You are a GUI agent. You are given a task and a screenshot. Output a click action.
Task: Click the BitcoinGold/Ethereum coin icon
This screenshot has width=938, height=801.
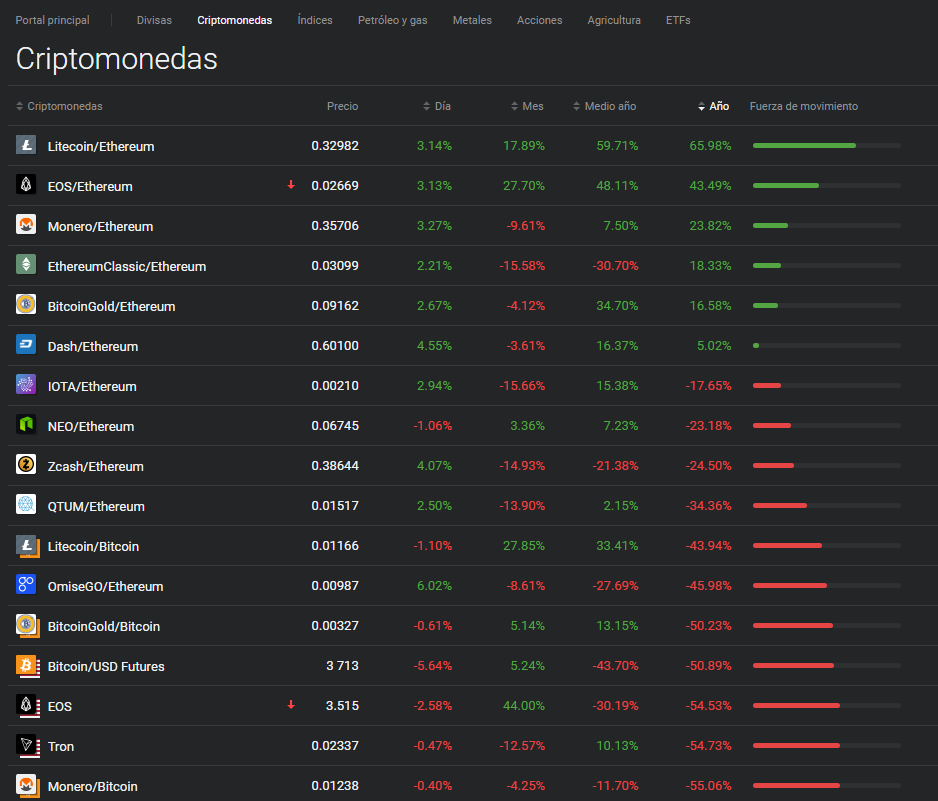(26, 305)
